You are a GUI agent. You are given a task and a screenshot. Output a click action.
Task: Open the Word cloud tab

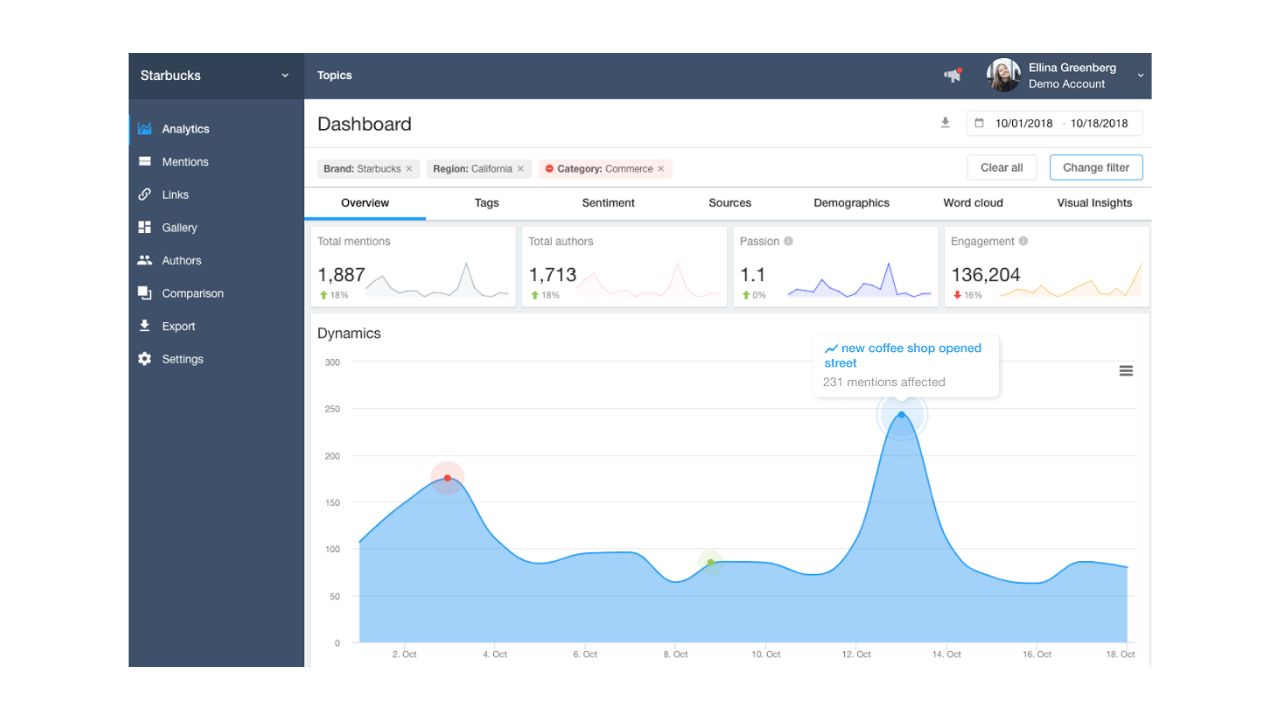973,203
